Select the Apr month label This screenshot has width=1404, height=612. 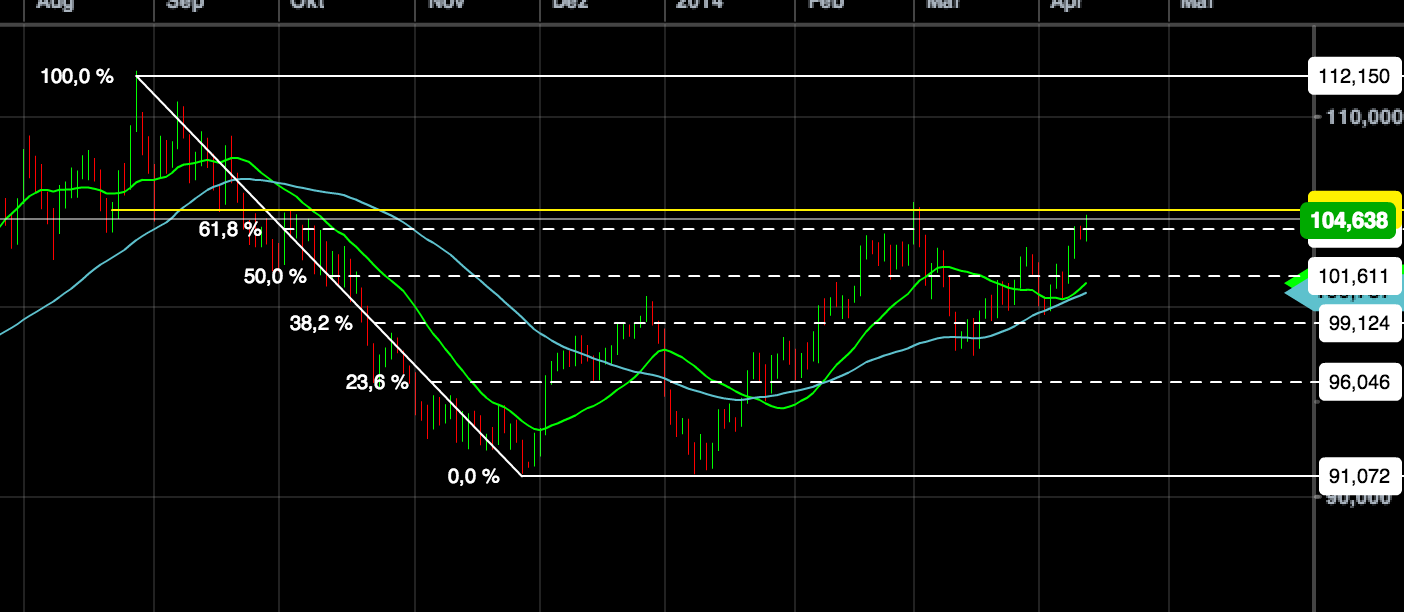point(1067,5)
